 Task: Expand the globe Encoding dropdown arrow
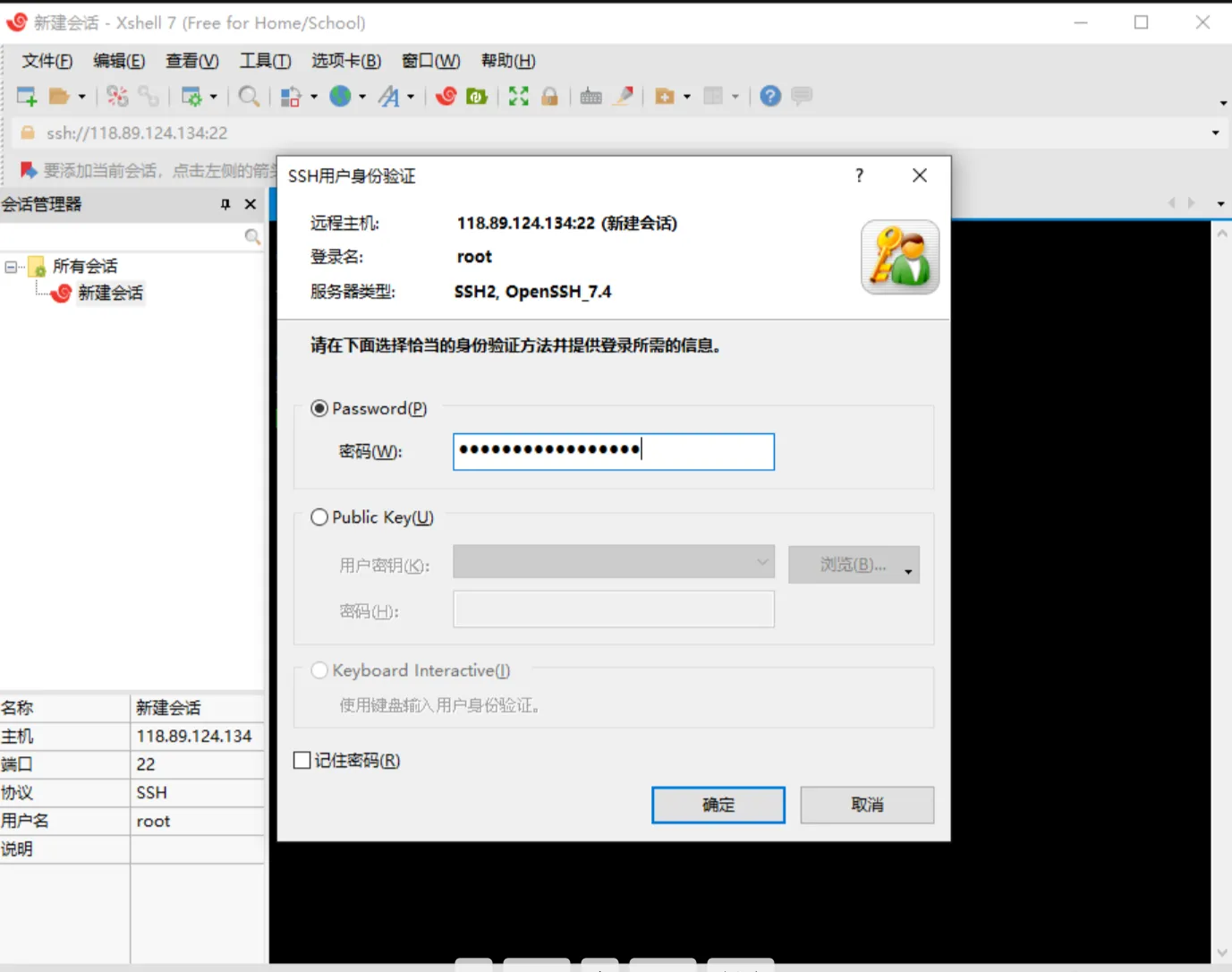click(361, 97)
